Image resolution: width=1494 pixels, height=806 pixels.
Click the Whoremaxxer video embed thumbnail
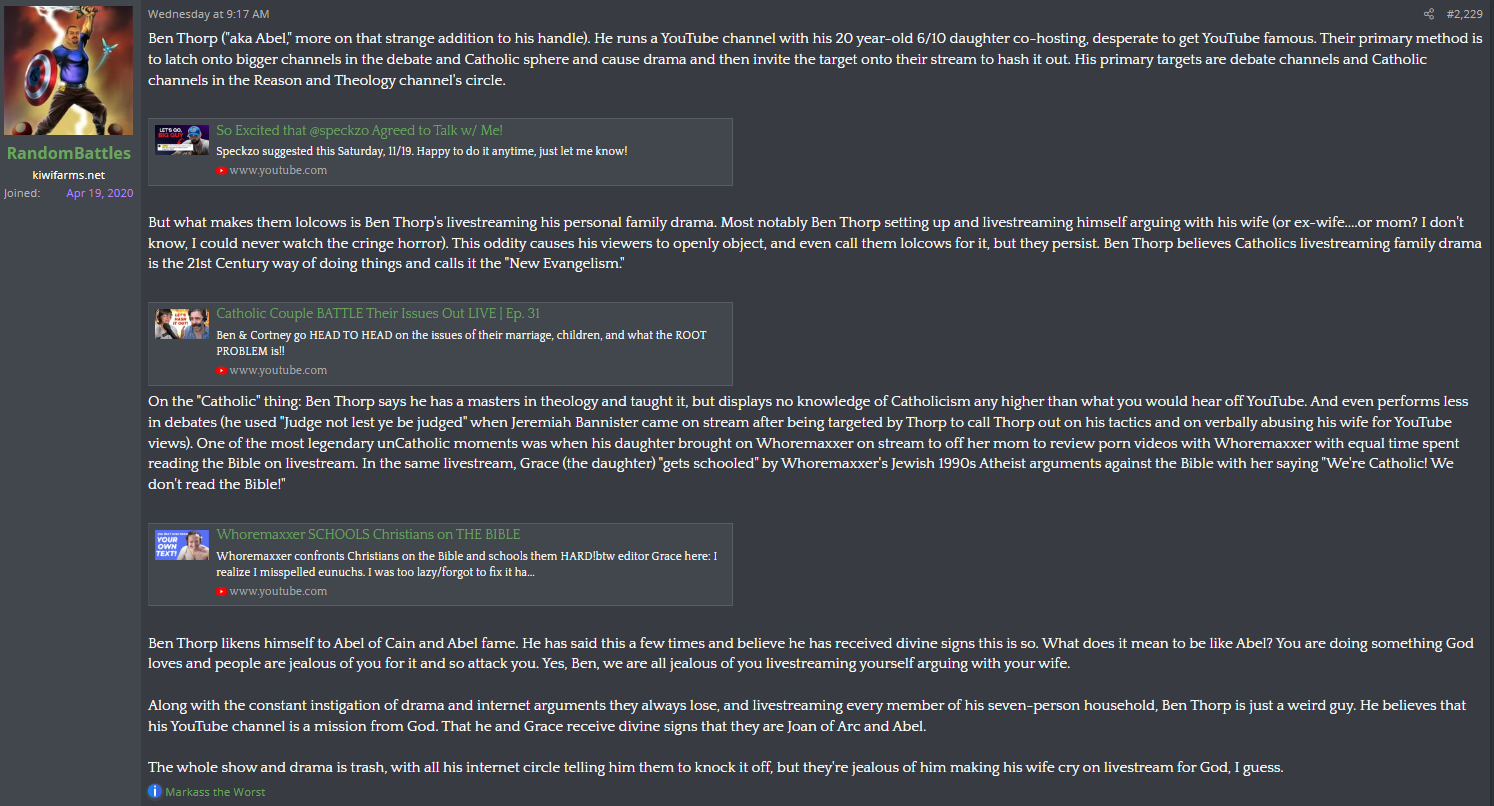(x=182, y=545)
